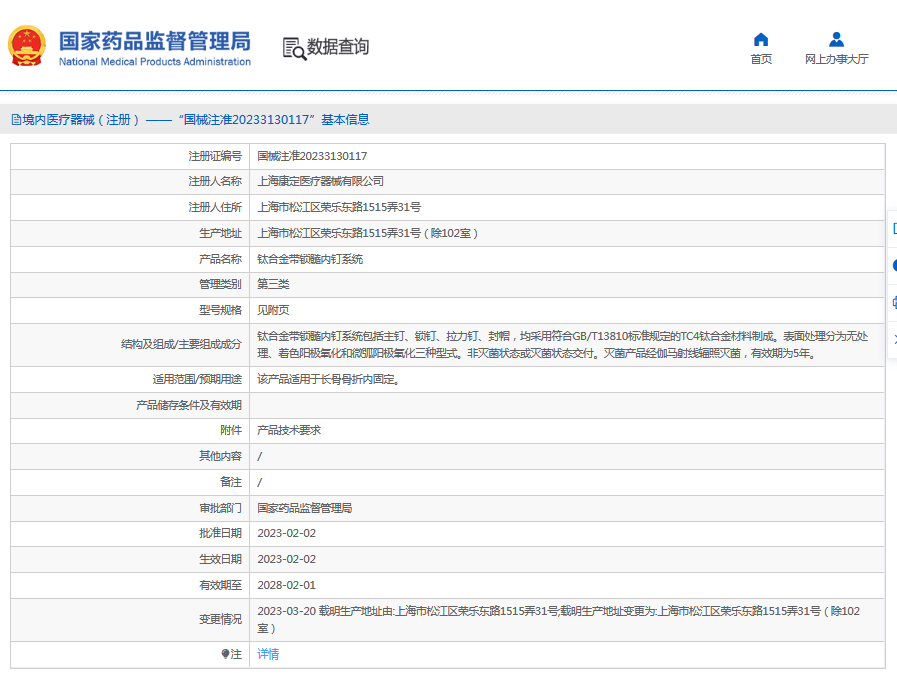Click the partially visible icon at right sidebar top
This screenshot has width=897, height=674.
point(895,227)
